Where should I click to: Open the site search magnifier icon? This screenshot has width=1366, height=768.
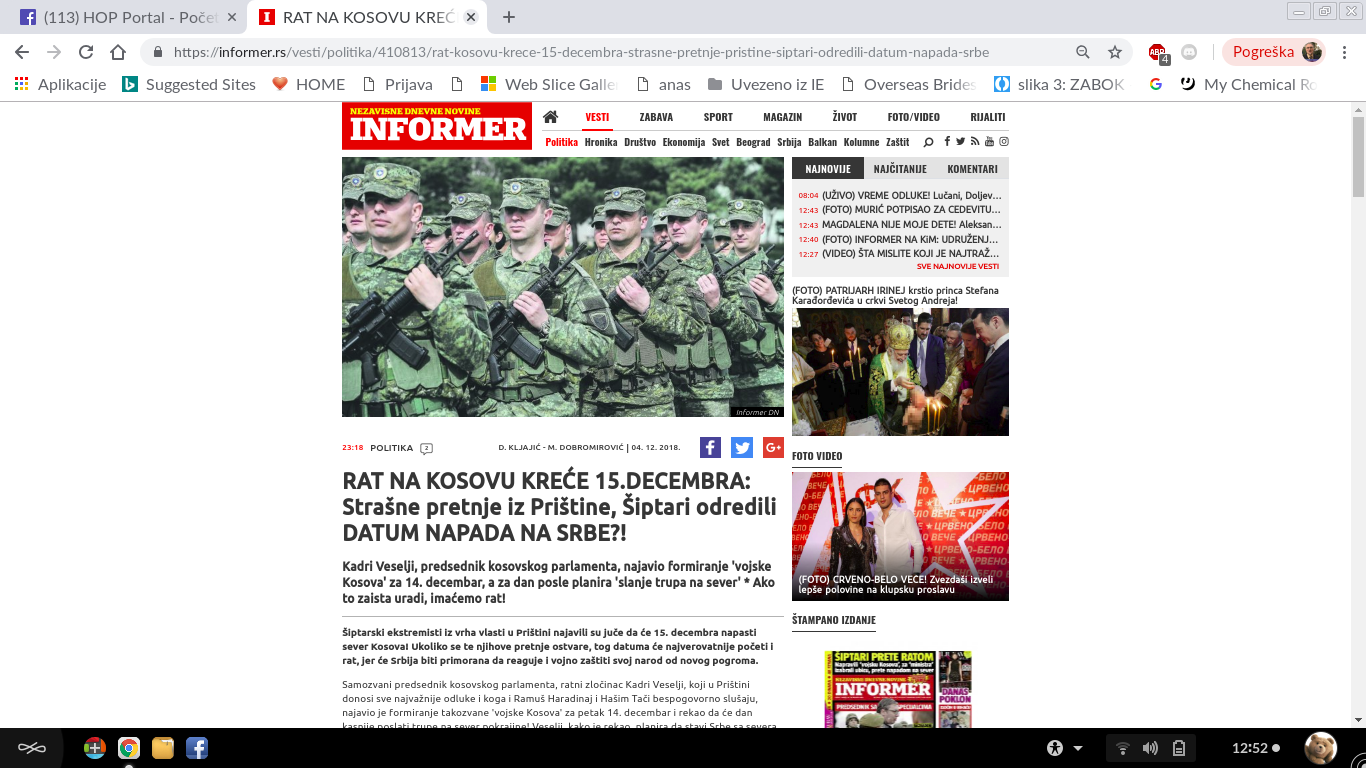point(928,141)
